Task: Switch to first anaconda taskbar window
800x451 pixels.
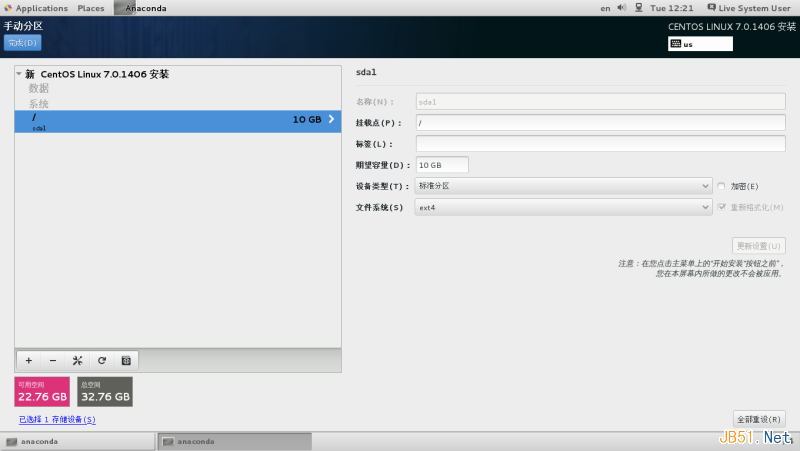Action: coord(78,442)
